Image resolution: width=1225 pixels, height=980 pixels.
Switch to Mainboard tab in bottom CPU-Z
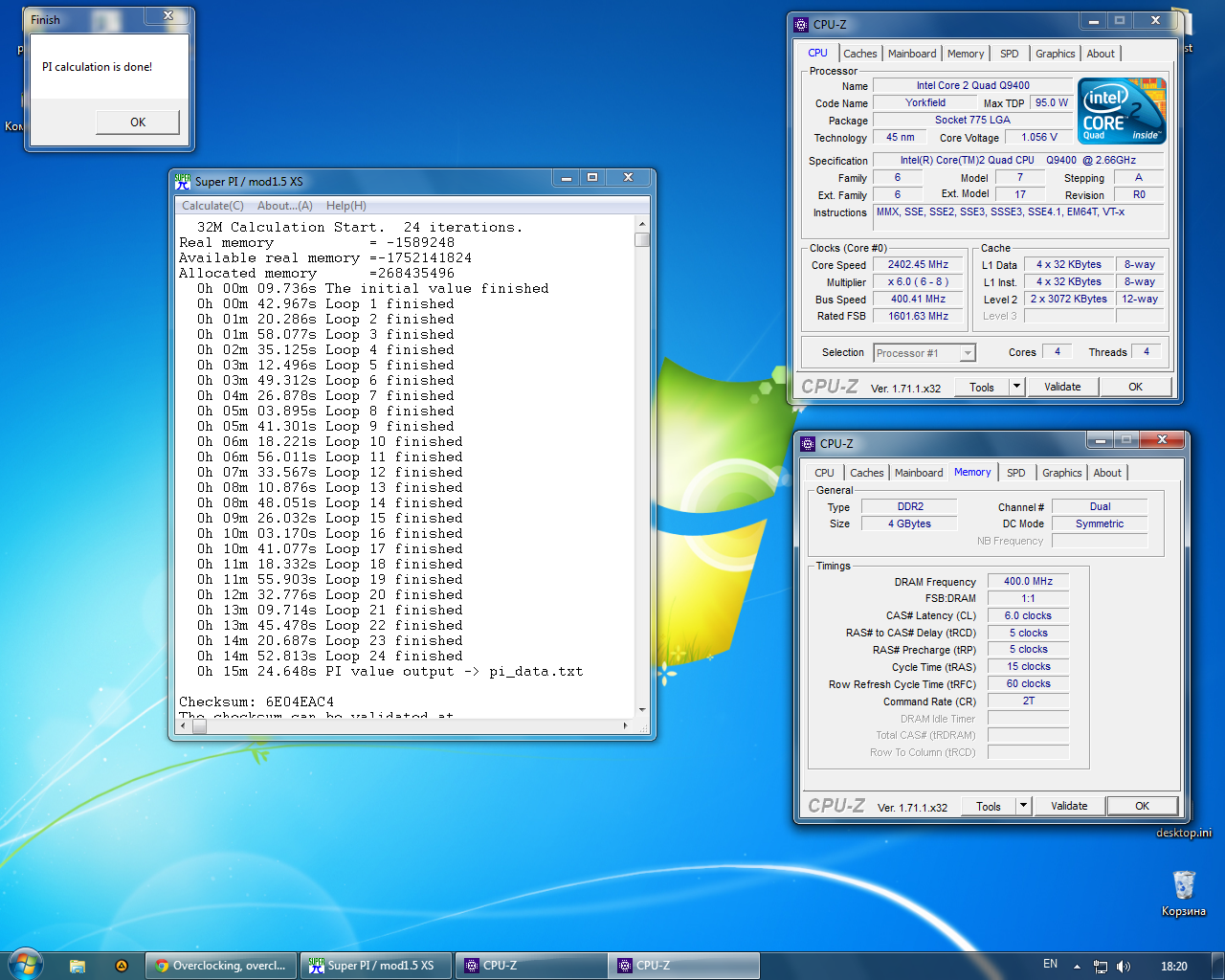pos(919,473)
